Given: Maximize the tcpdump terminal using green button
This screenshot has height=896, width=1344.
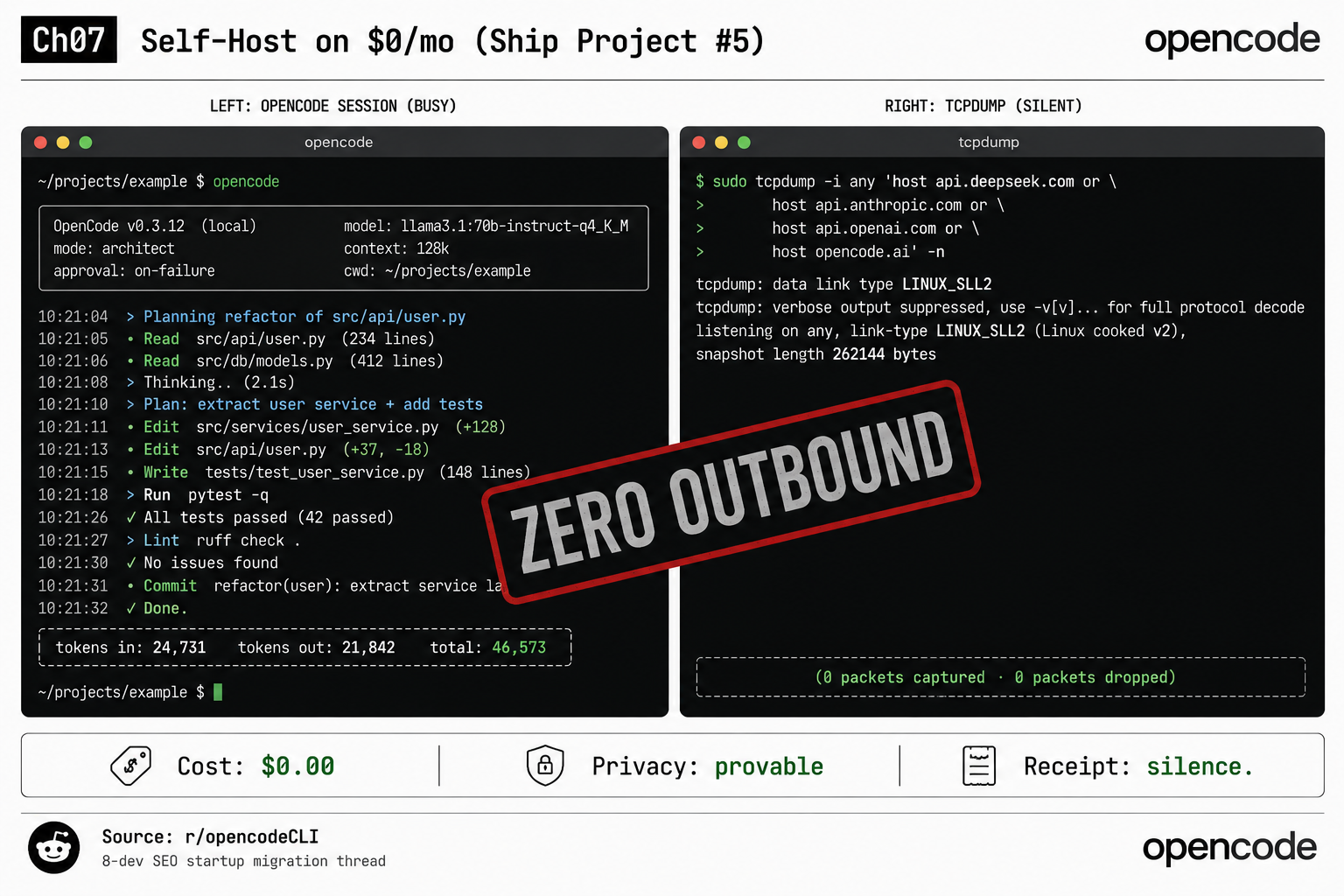Looking at the screenshot, I should [744, 143].
